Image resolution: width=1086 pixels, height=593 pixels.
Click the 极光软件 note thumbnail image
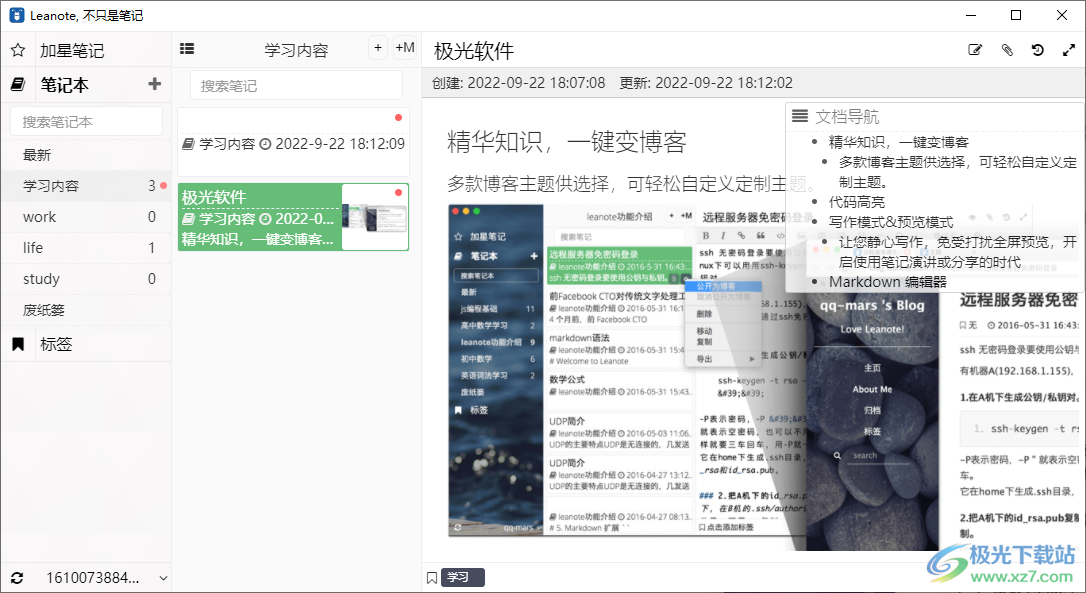pos(375,217)
